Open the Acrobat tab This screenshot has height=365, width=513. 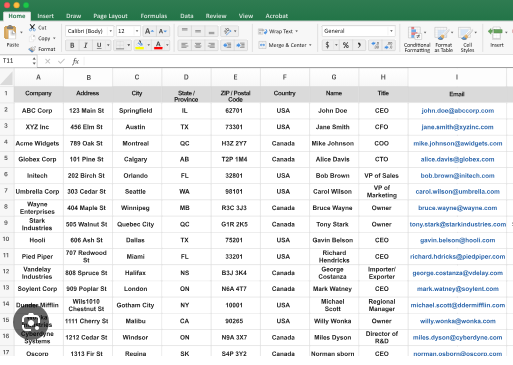[276, 16]
